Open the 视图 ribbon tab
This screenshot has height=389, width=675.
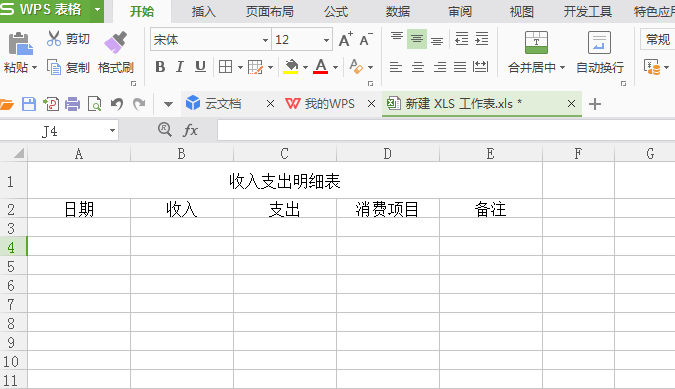[522, 12]
